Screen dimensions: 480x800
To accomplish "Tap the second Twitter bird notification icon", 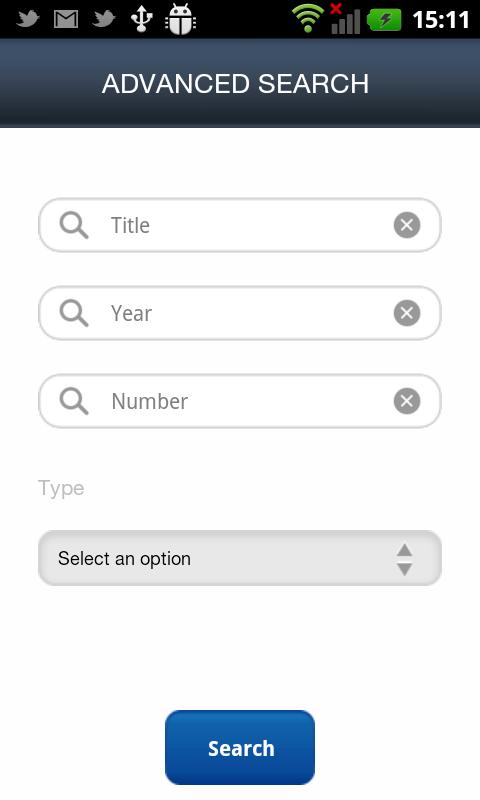I will [104, 19].
